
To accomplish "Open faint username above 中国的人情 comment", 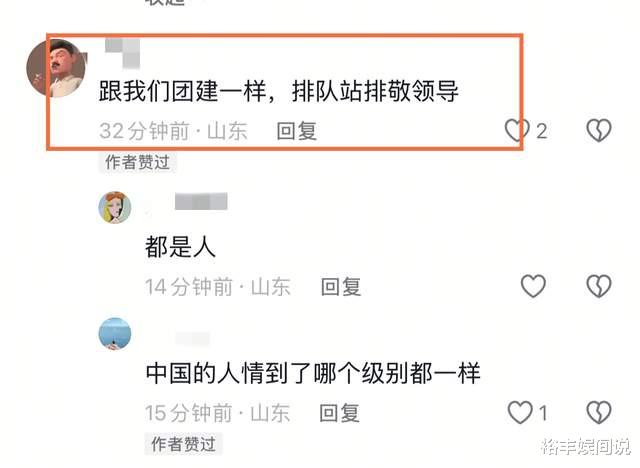I will click(x=193, y=339).
